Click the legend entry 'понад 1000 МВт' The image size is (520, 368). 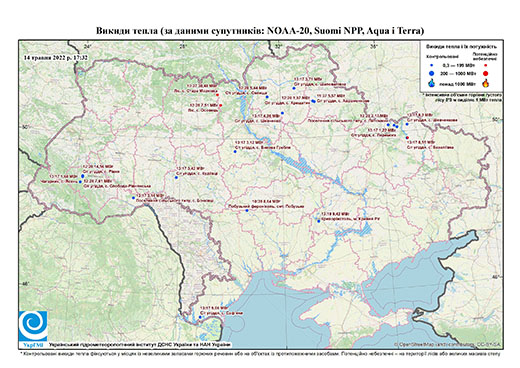tap(457, 84)
